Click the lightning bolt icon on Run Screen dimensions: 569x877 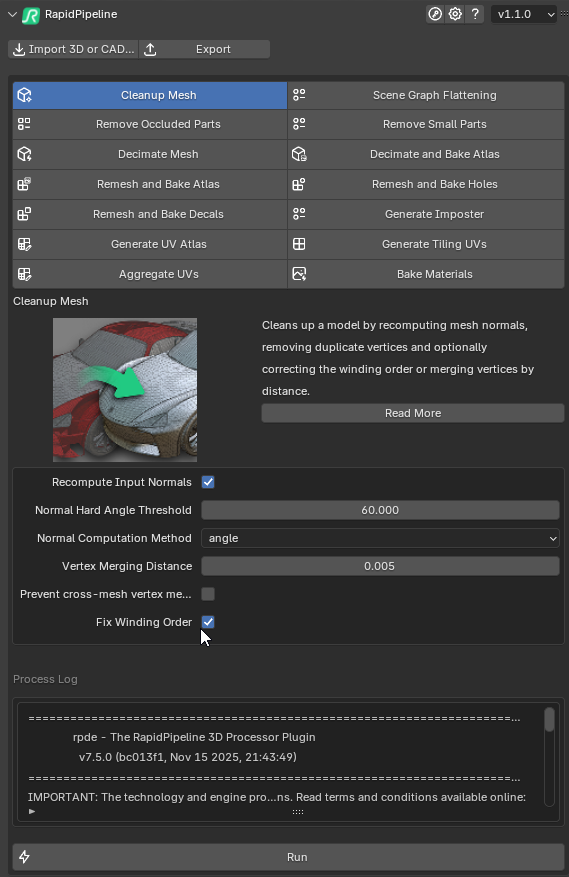pyautogui.click(x=25, y=857)
